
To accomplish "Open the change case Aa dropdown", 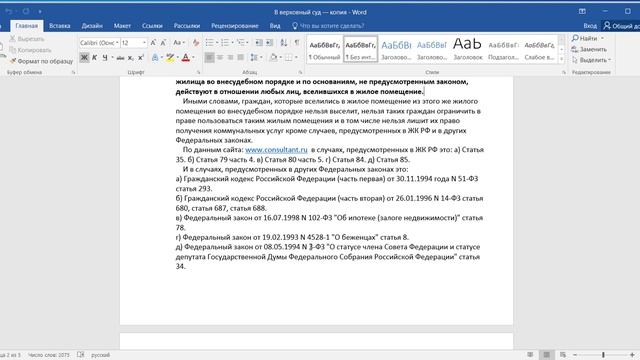I will tap(179, 42).
